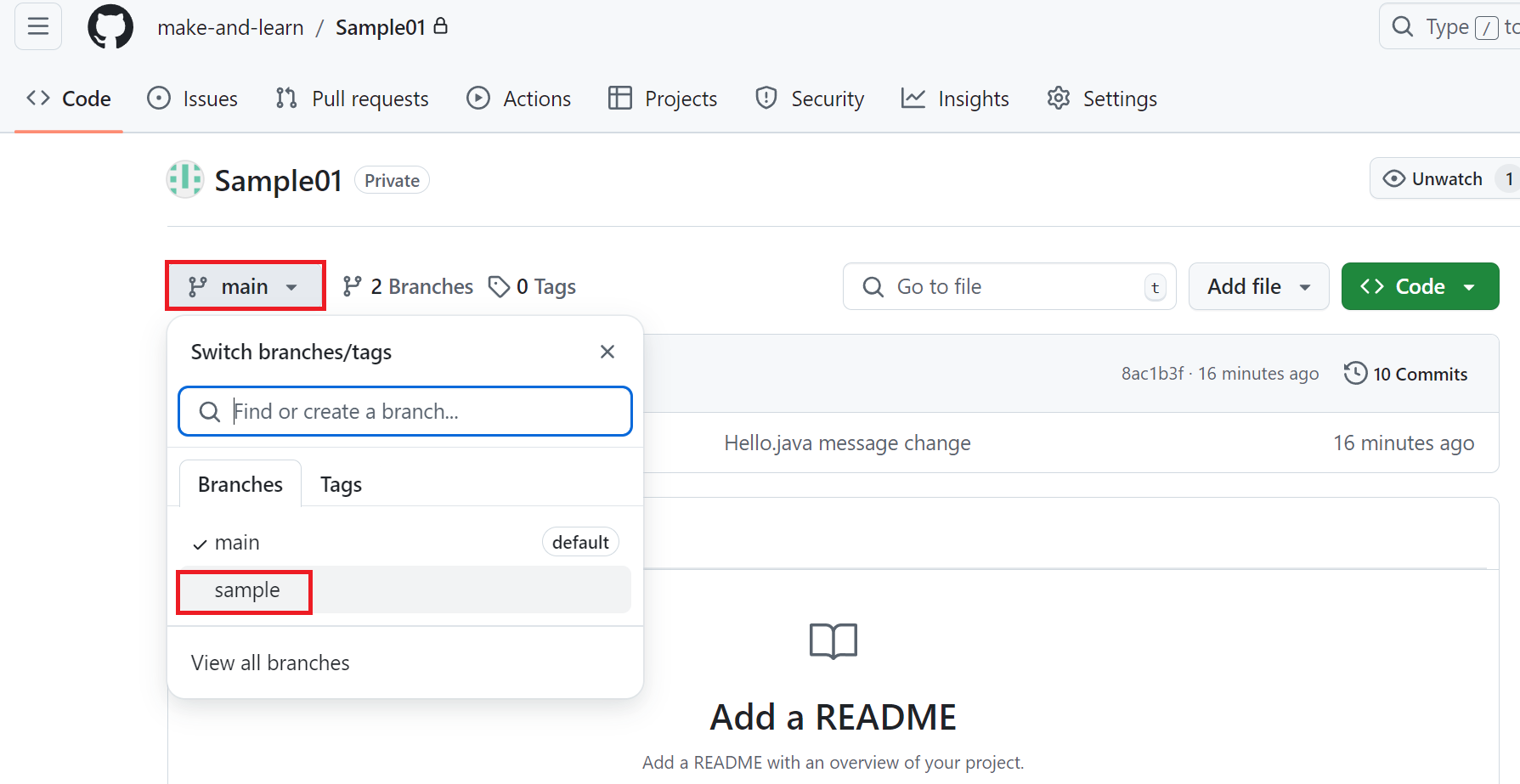The width and height of the screenshot is (1520, 784).
Task: View the 2 Branches page
Action: click(x=408, y=286)
